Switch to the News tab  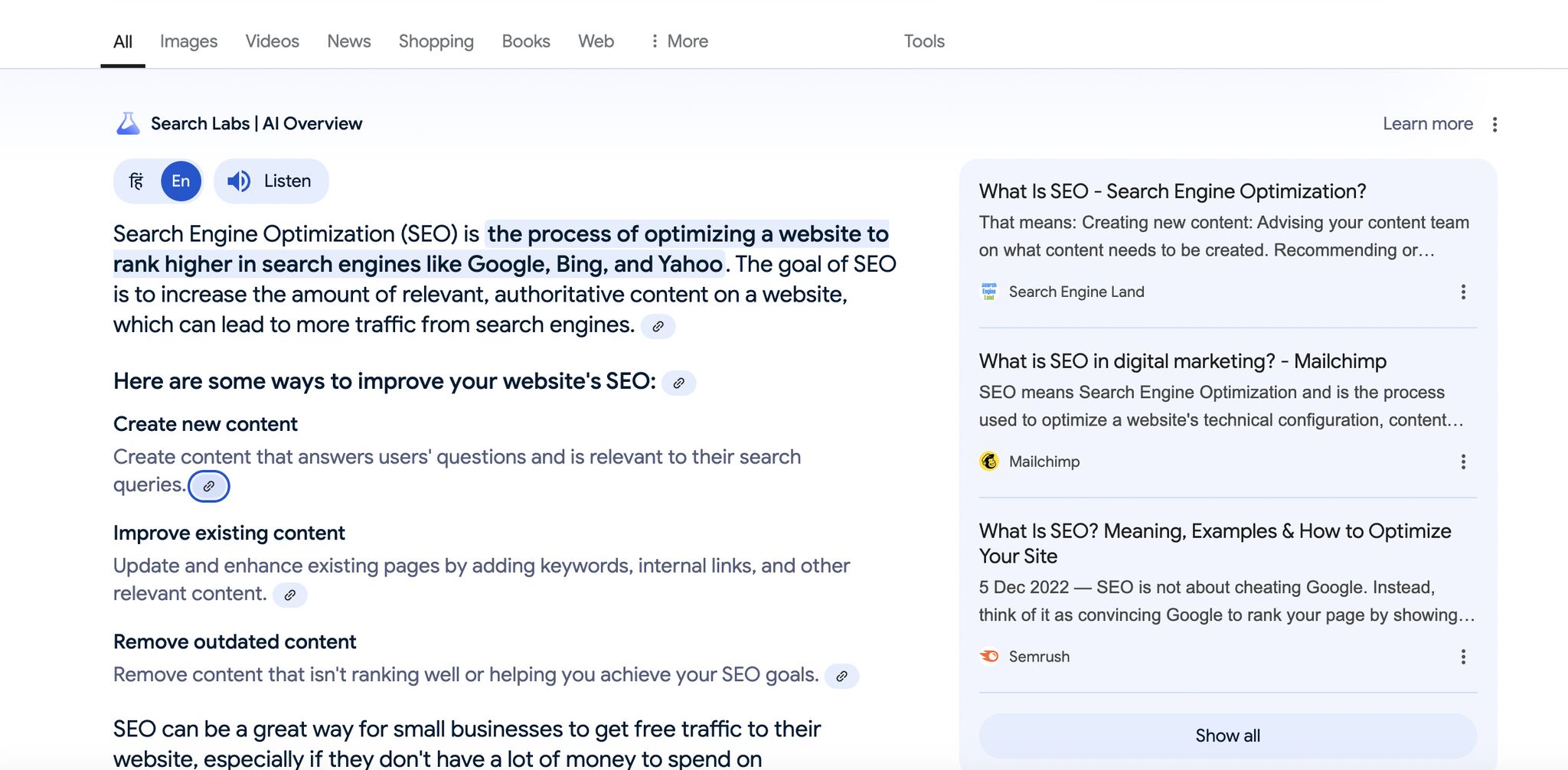[348, 41]
